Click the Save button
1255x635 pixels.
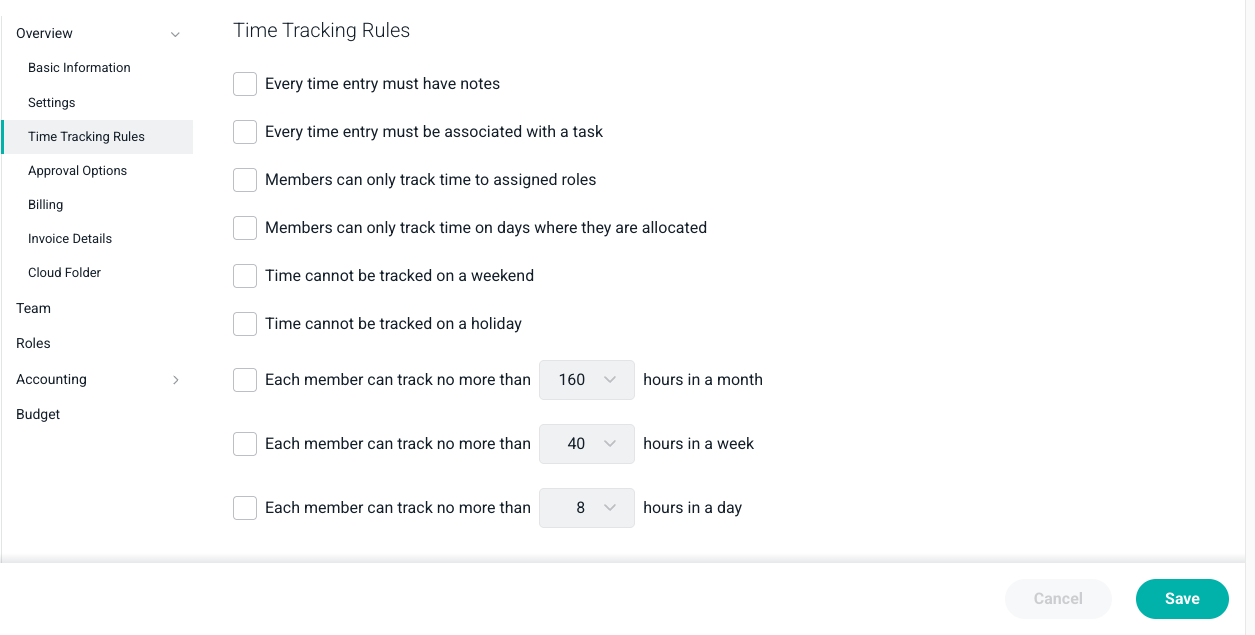click(x=1182, y=599)
